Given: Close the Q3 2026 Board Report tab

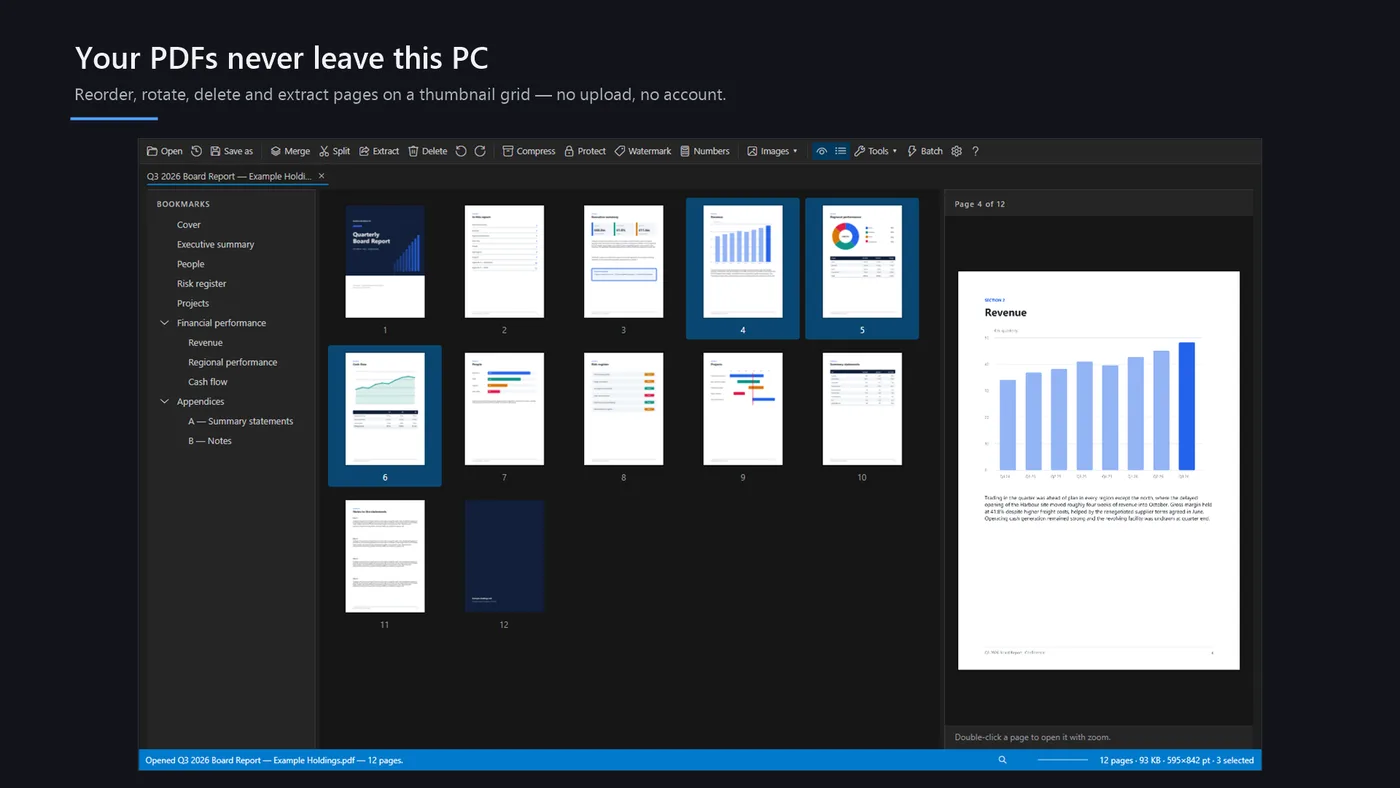Looking at the screenshot, I should (321, 176).
